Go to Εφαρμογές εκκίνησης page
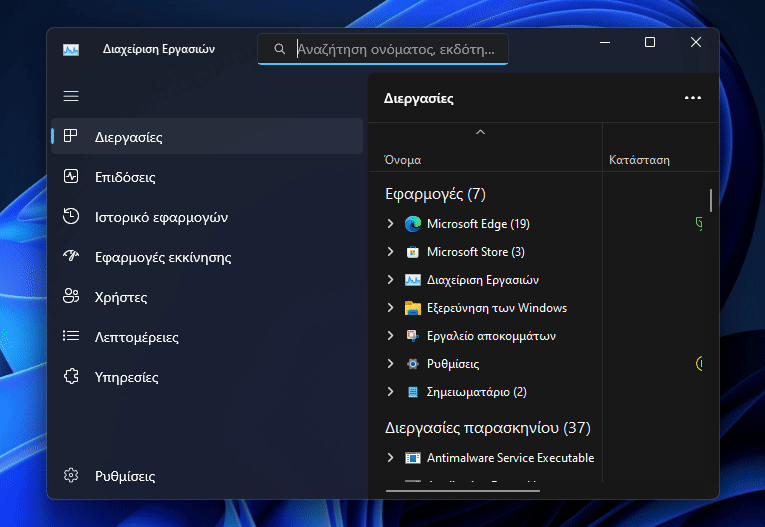Viewport: 765px width, 527px height. (207, 257)
